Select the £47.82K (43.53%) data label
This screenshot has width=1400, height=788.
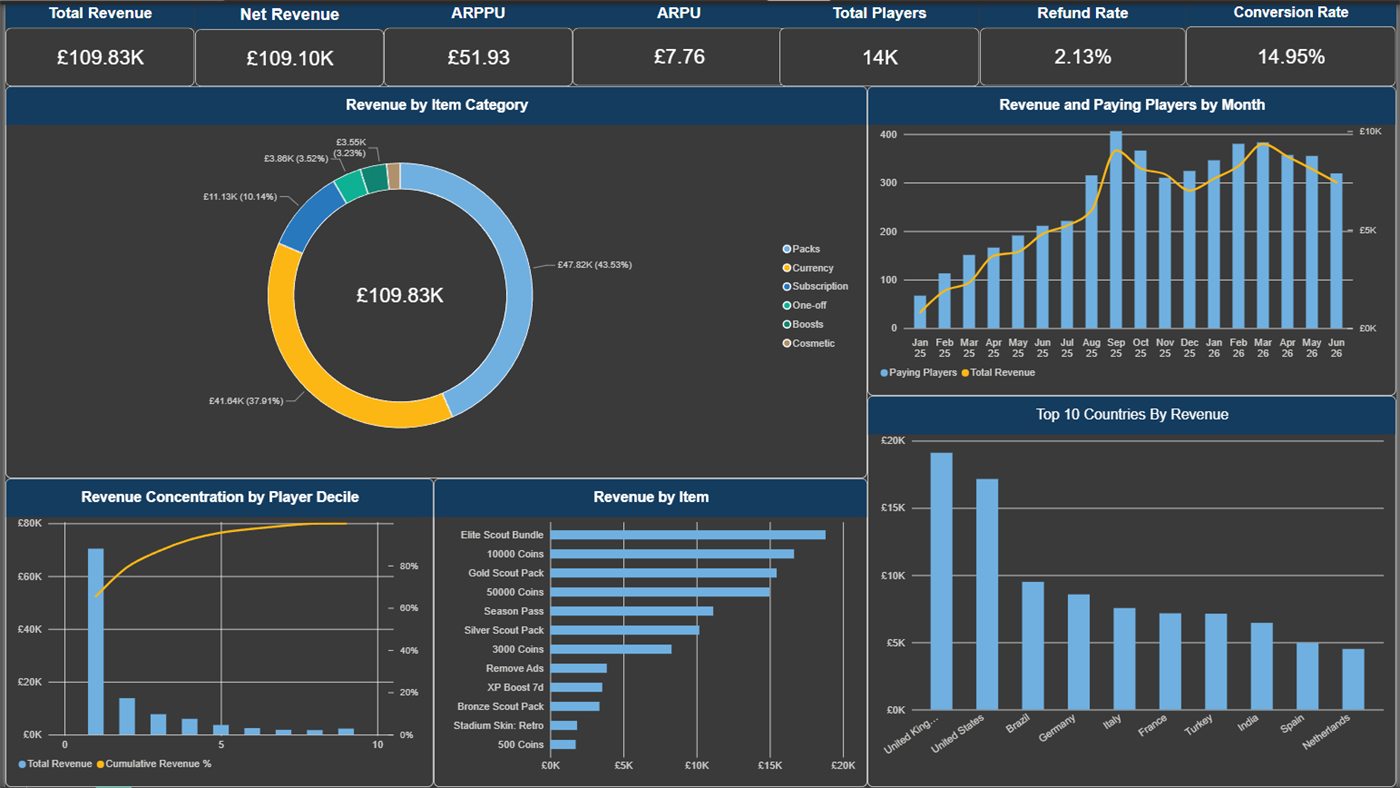tap(595, 265)
